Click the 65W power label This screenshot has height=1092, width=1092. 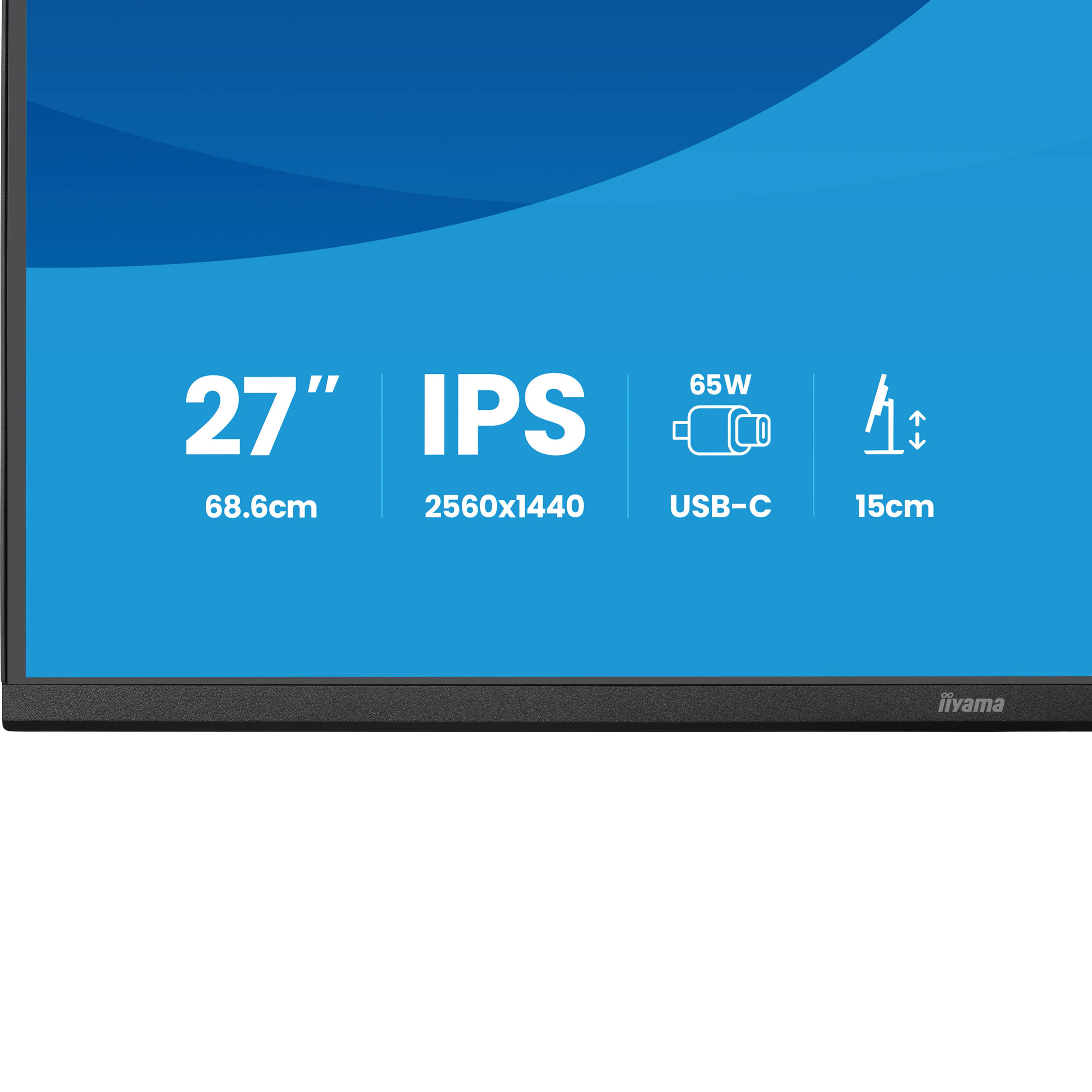(x=721, y=385)
